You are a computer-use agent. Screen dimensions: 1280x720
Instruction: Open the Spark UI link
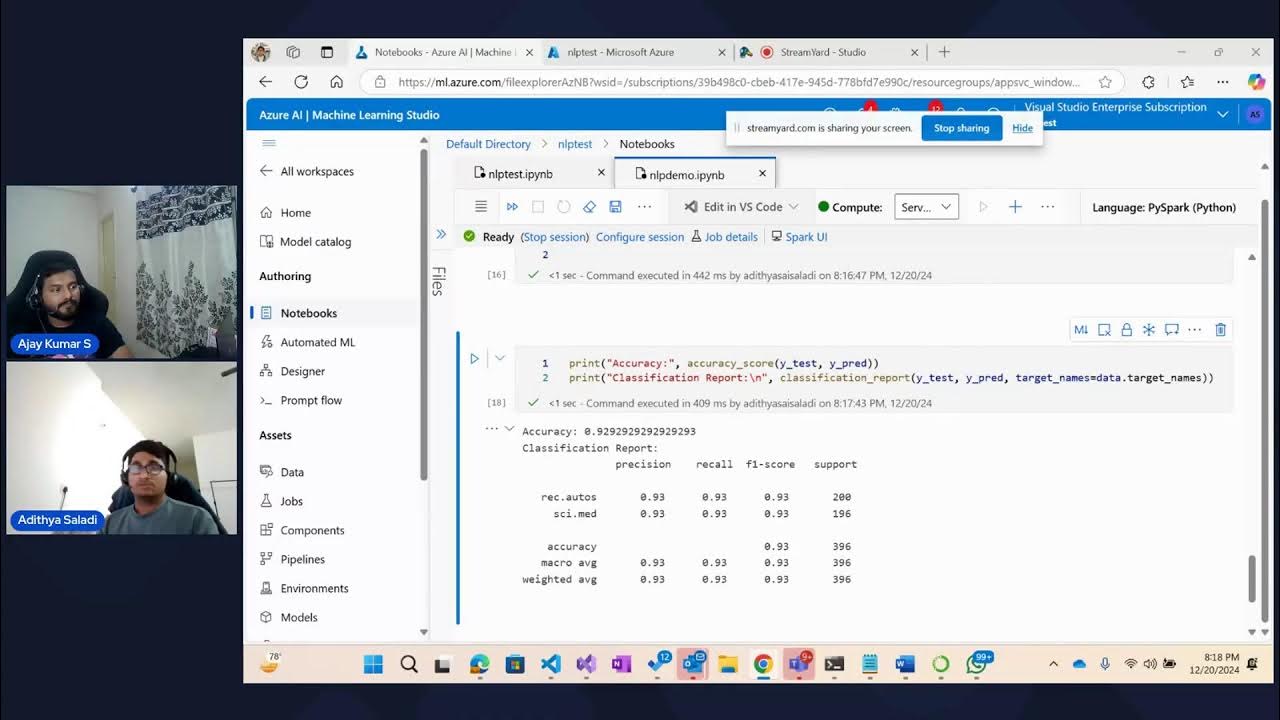799,237
